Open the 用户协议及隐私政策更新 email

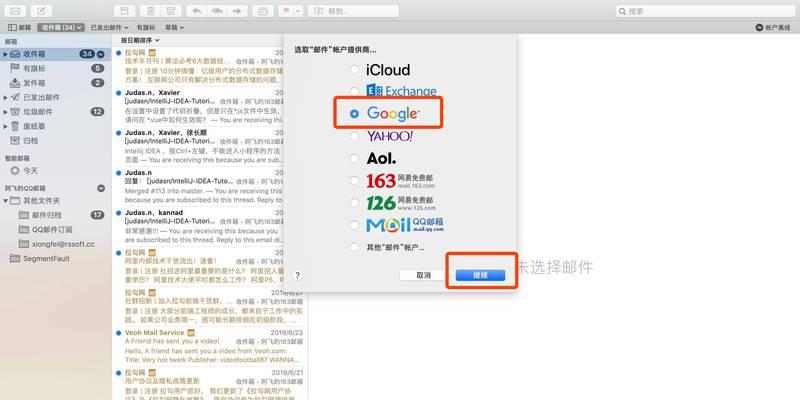209,385
